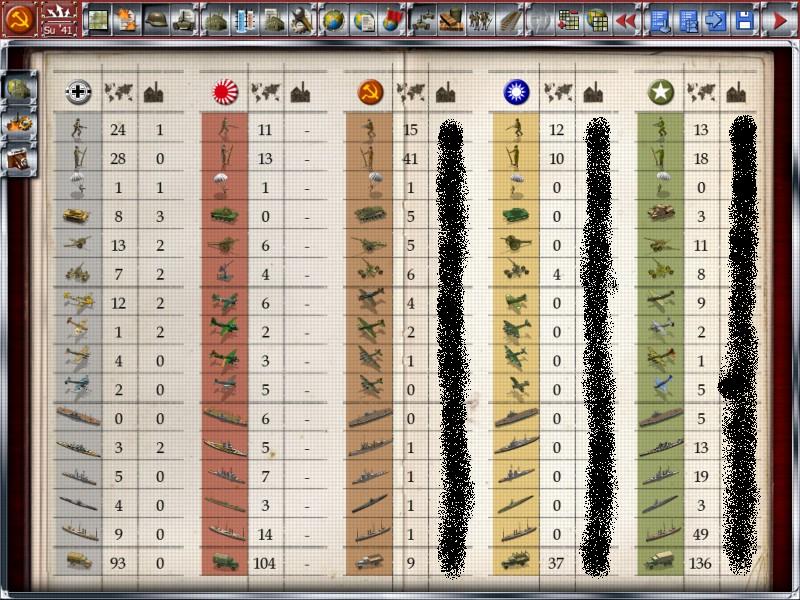800x600 pixels.
Task: Click the group of soldiers toolbar icon
Action: tap(481, 20)
